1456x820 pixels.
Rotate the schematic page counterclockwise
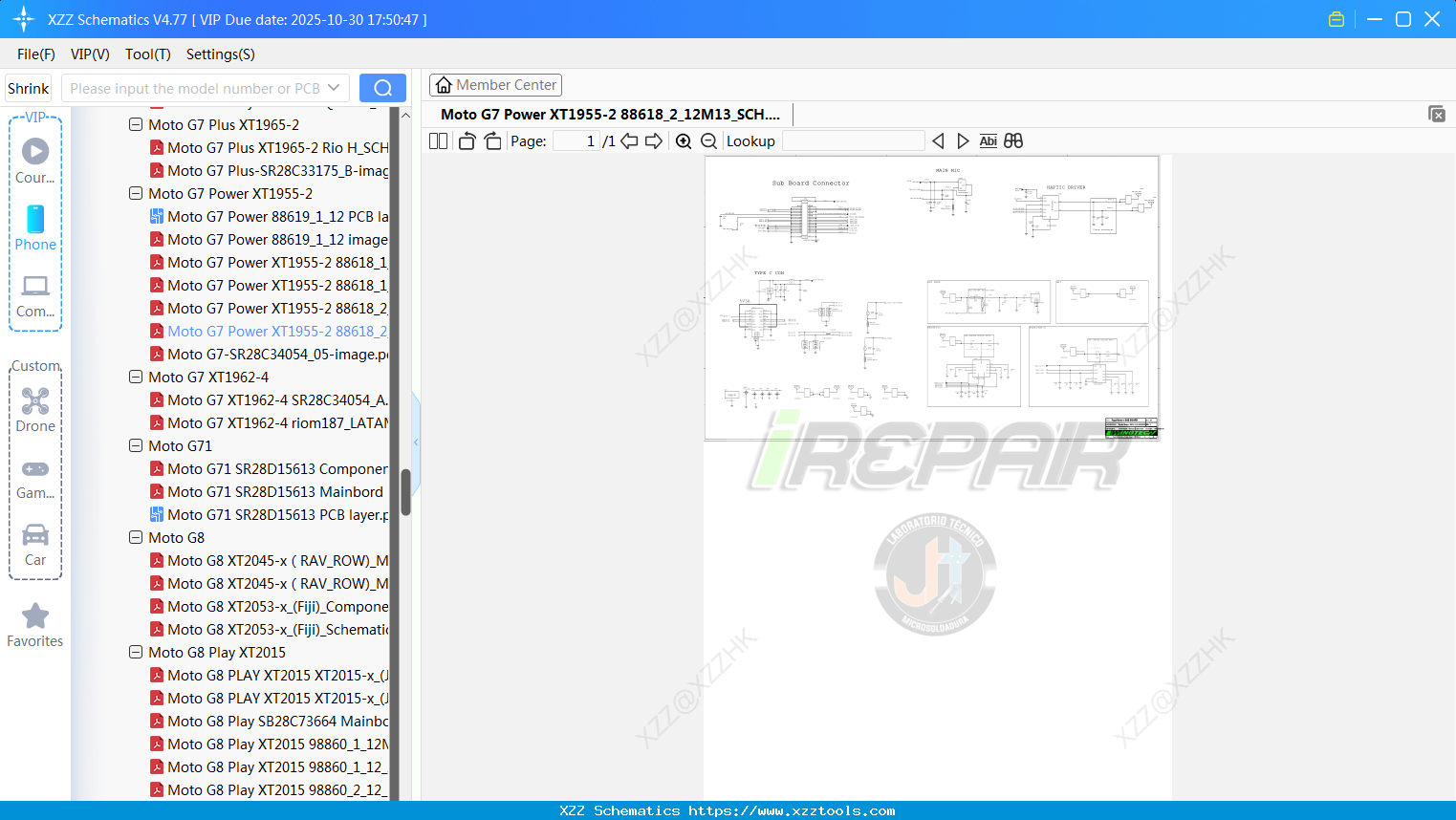(x=467, y=141)
